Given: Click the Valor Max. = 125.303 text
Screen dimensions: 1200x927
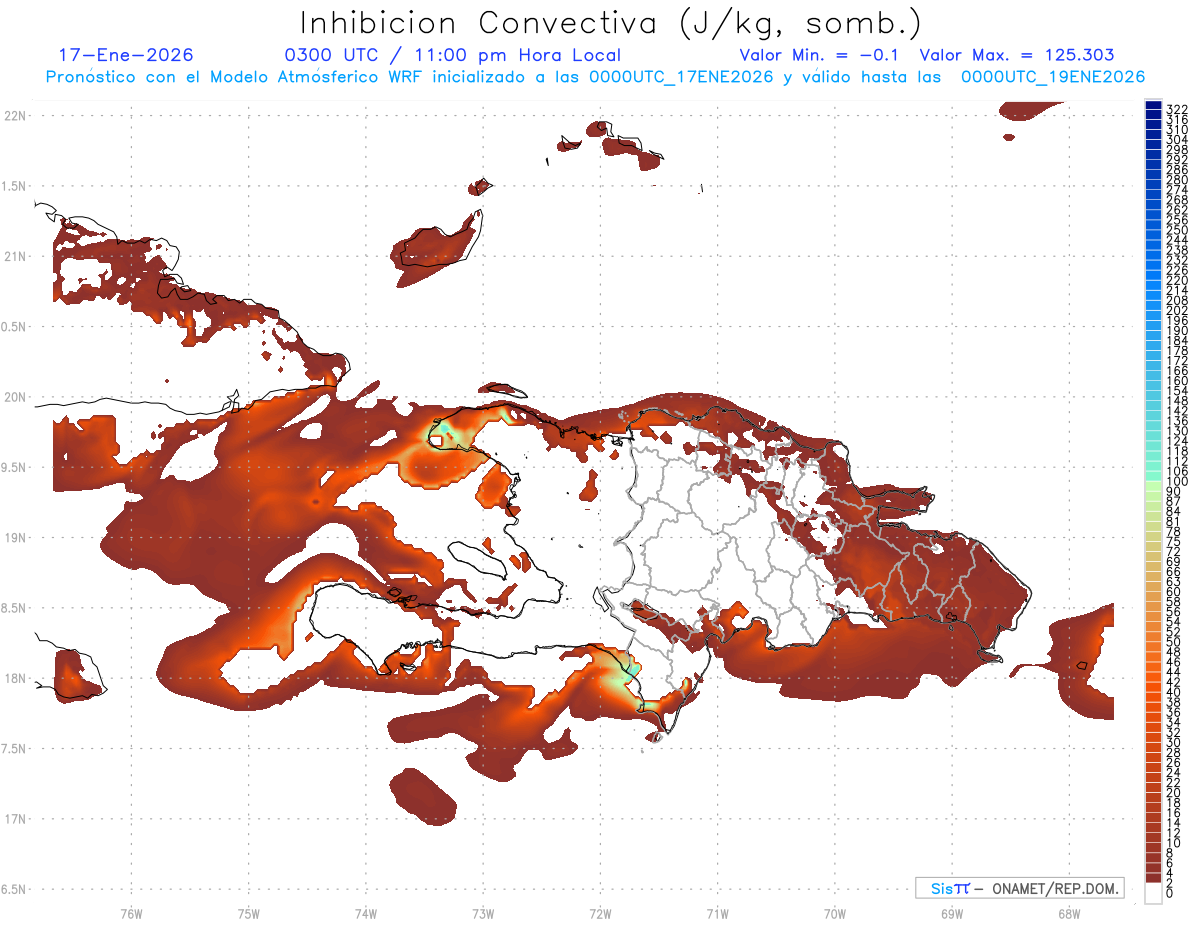Looking at the screenshot, I should (1016, 55).
